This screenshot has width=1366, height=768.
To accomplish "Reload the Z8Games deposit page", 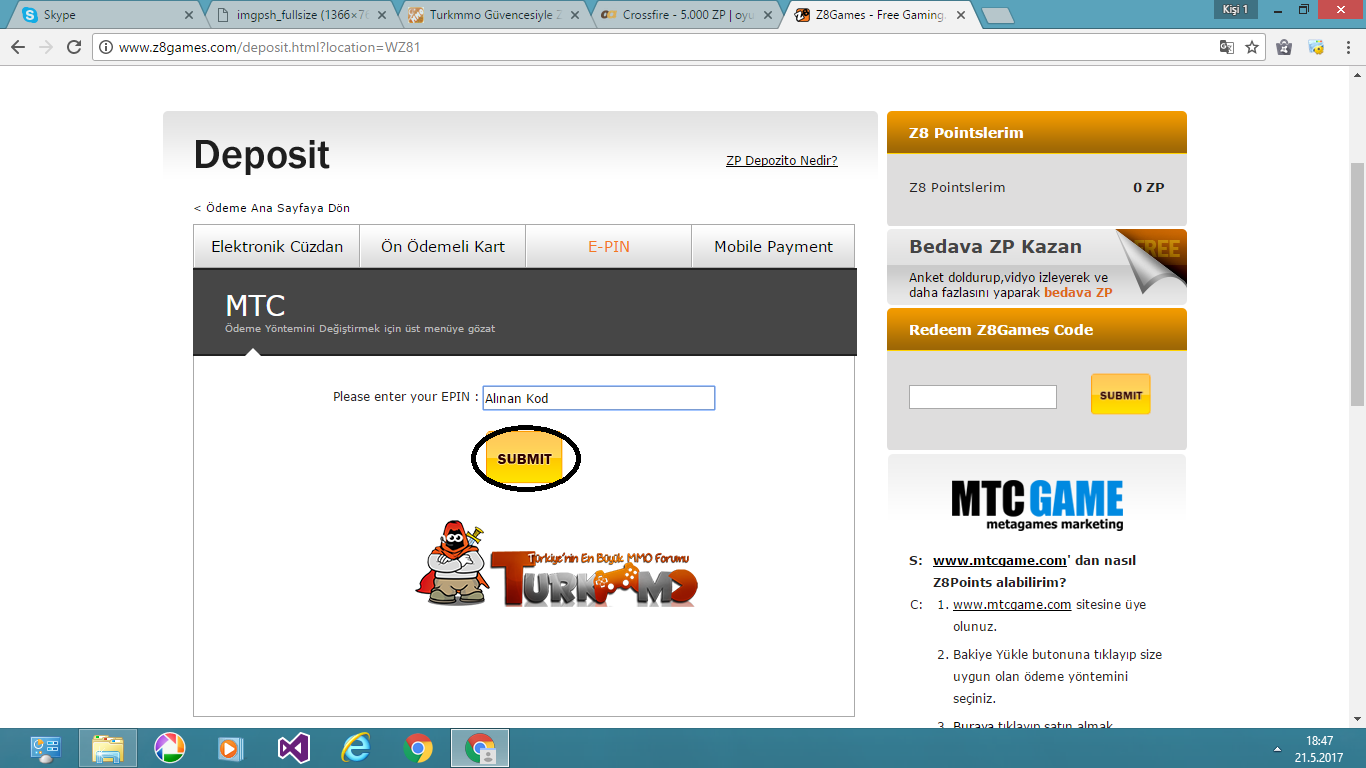I will point(74,47).
